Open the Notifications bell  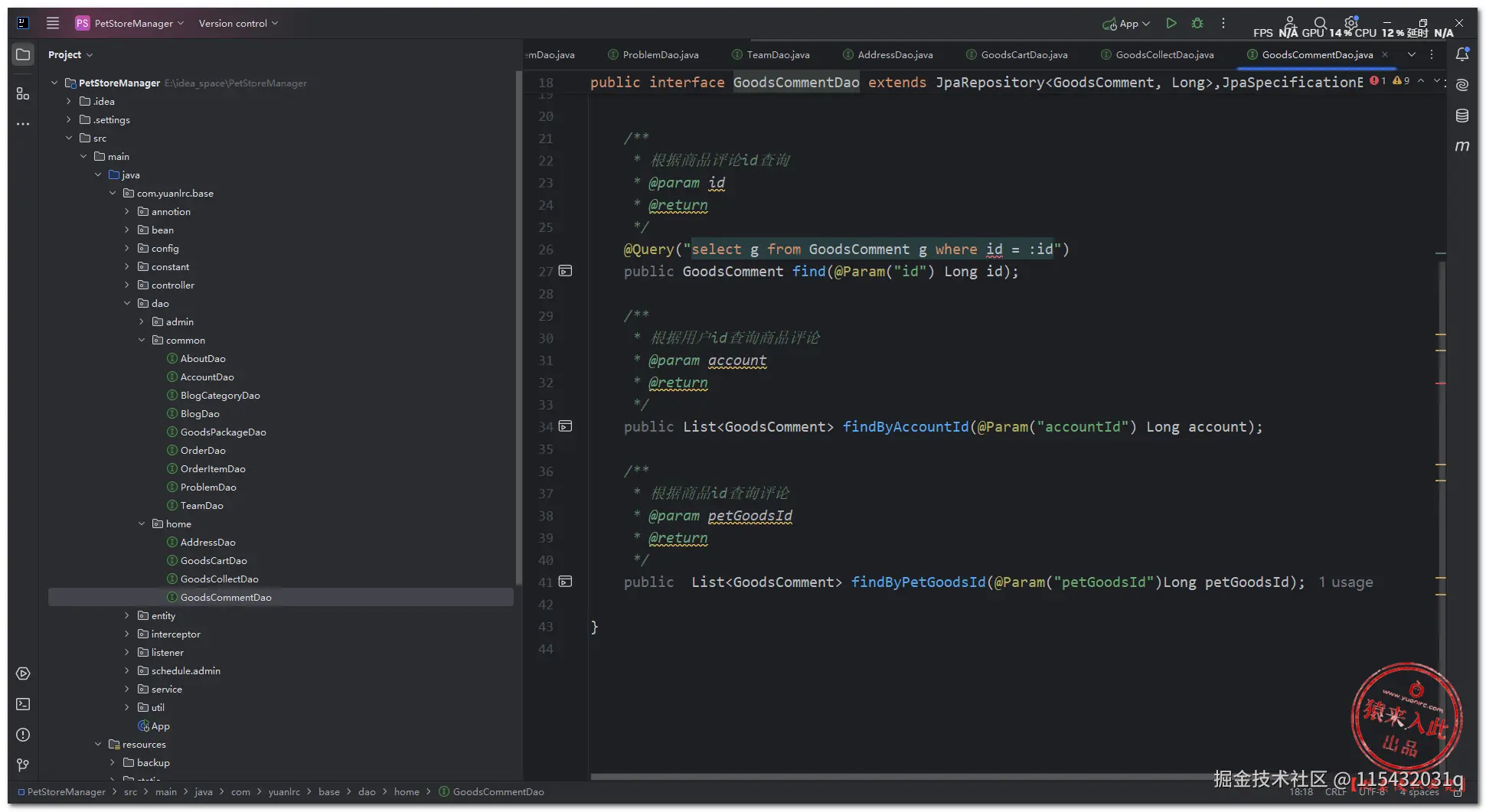click(x=1462, y=54)
